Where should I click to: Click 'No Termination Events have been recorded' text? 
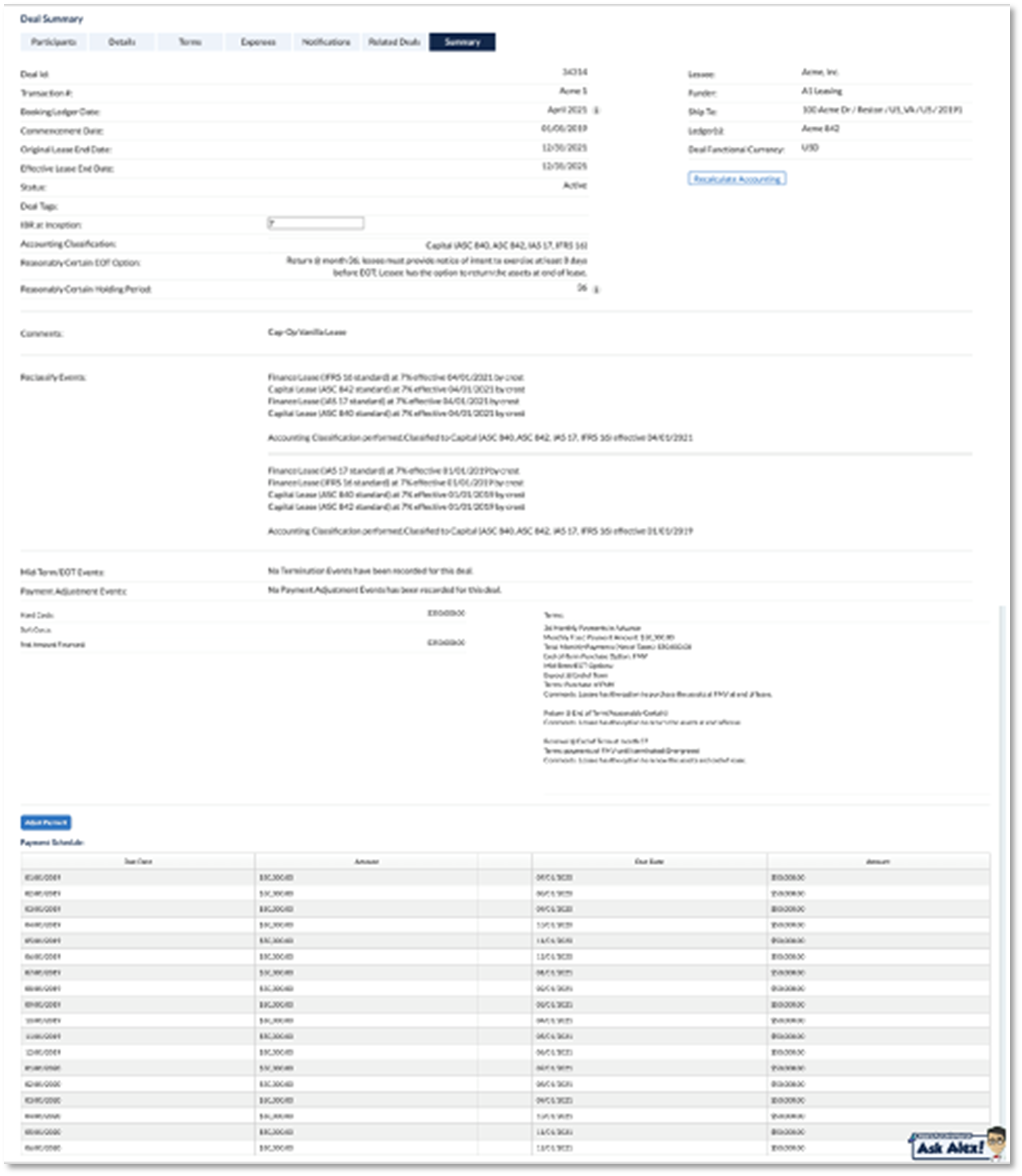(x=370, y=571)
